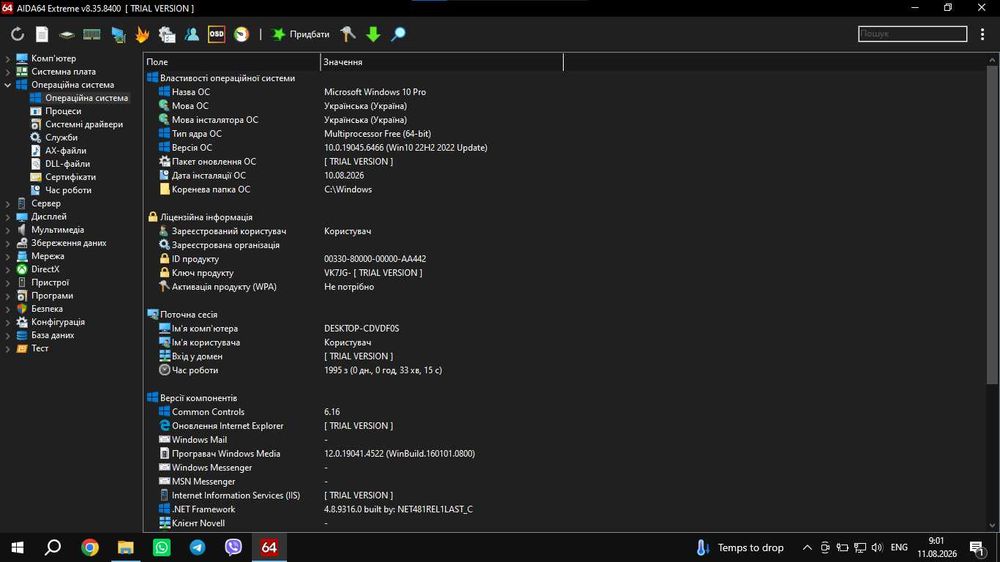Click the Refresh toolbar icon

pyautogui.click(x=17, y=34)
